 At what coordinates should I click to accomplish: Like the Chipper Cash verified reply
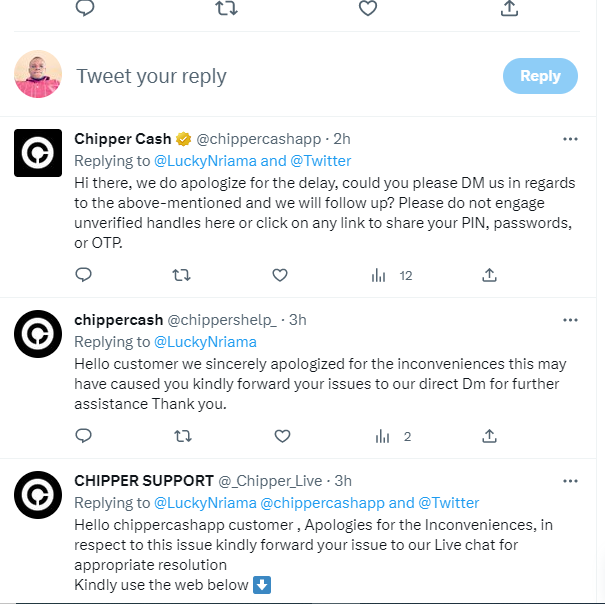[282, 275]
